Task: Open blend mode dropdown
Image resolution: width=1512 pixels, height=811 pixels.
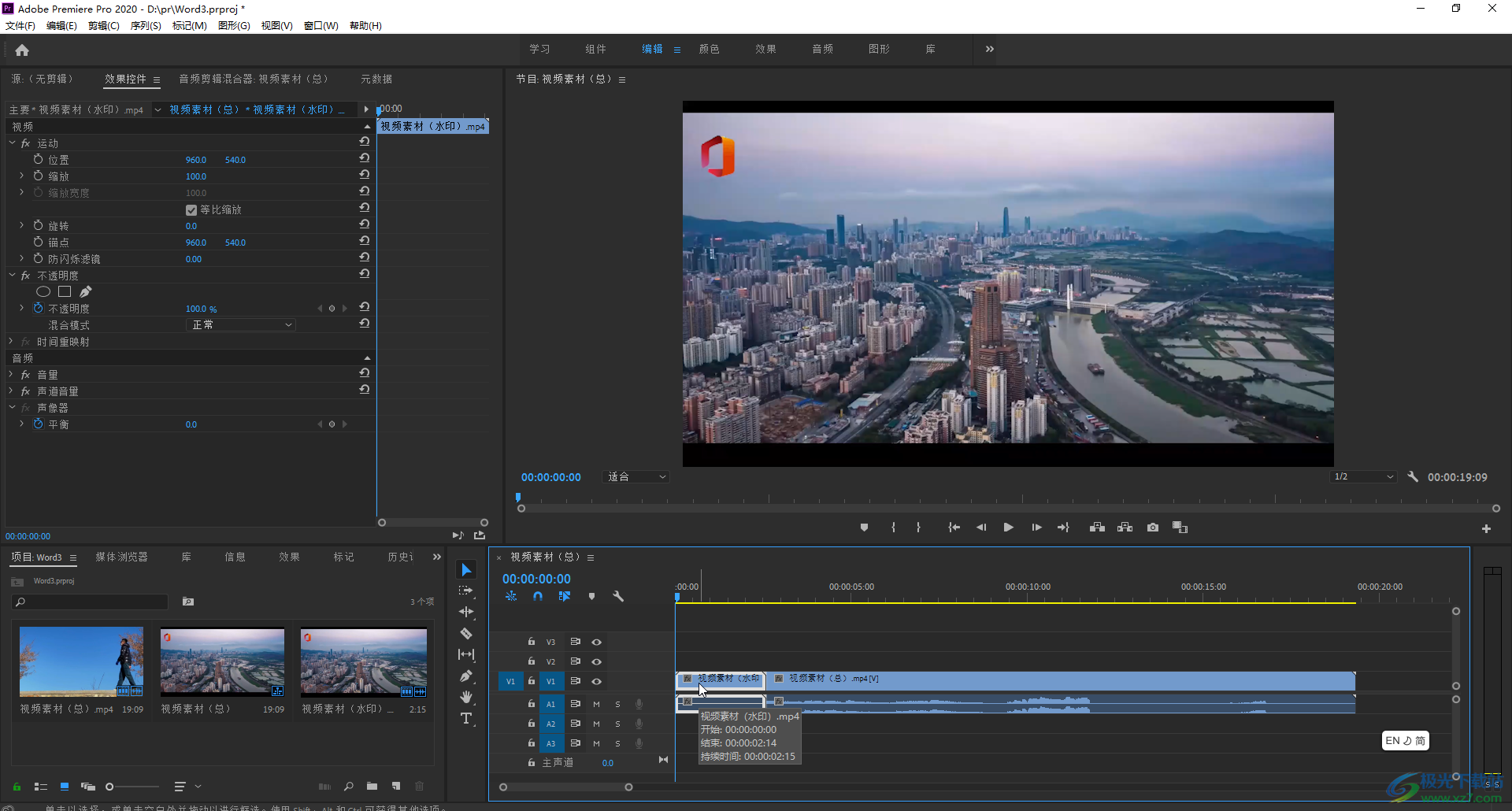Action: tap(241, 325)
